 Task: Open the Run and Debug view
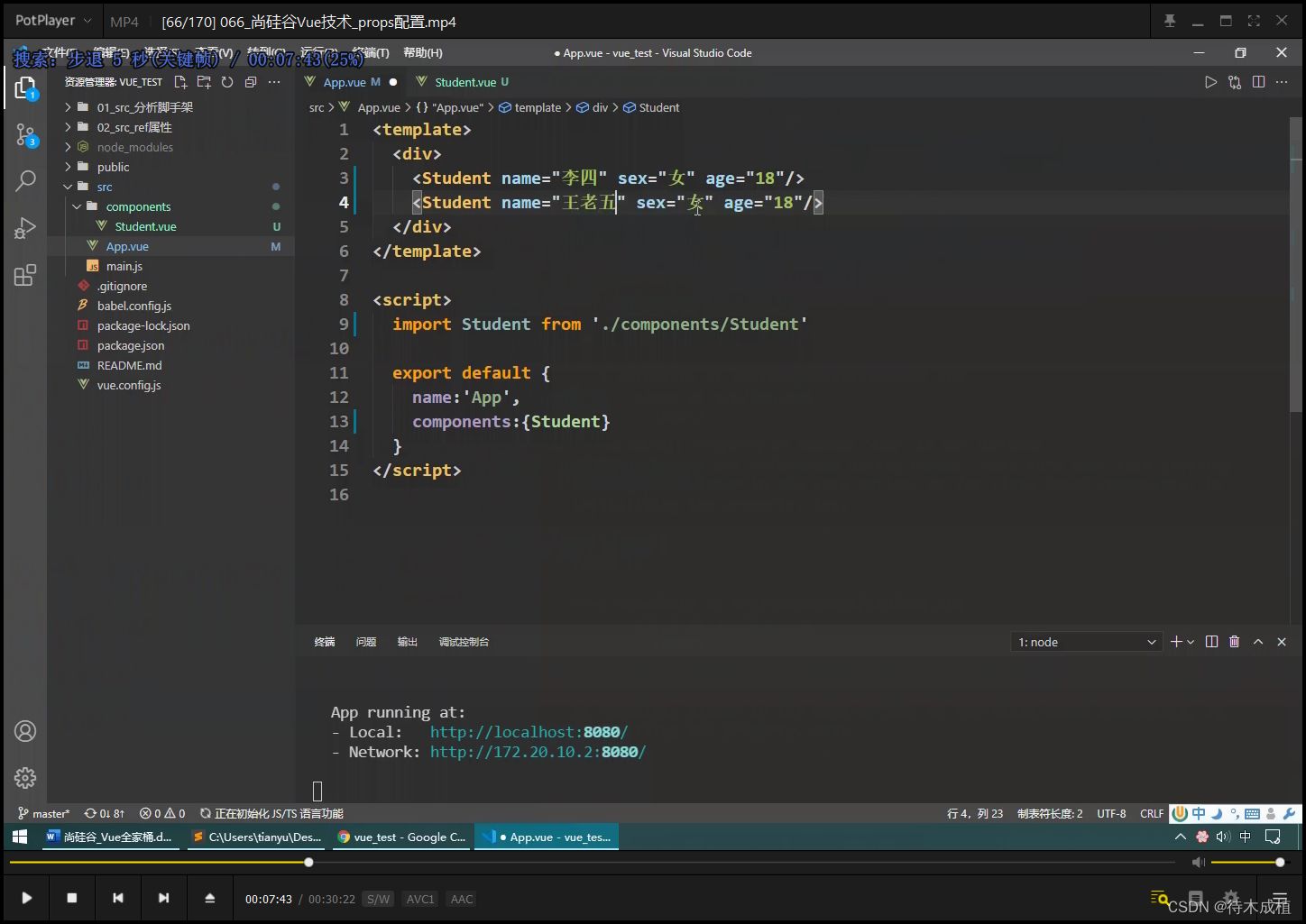[x=25, y=228]
